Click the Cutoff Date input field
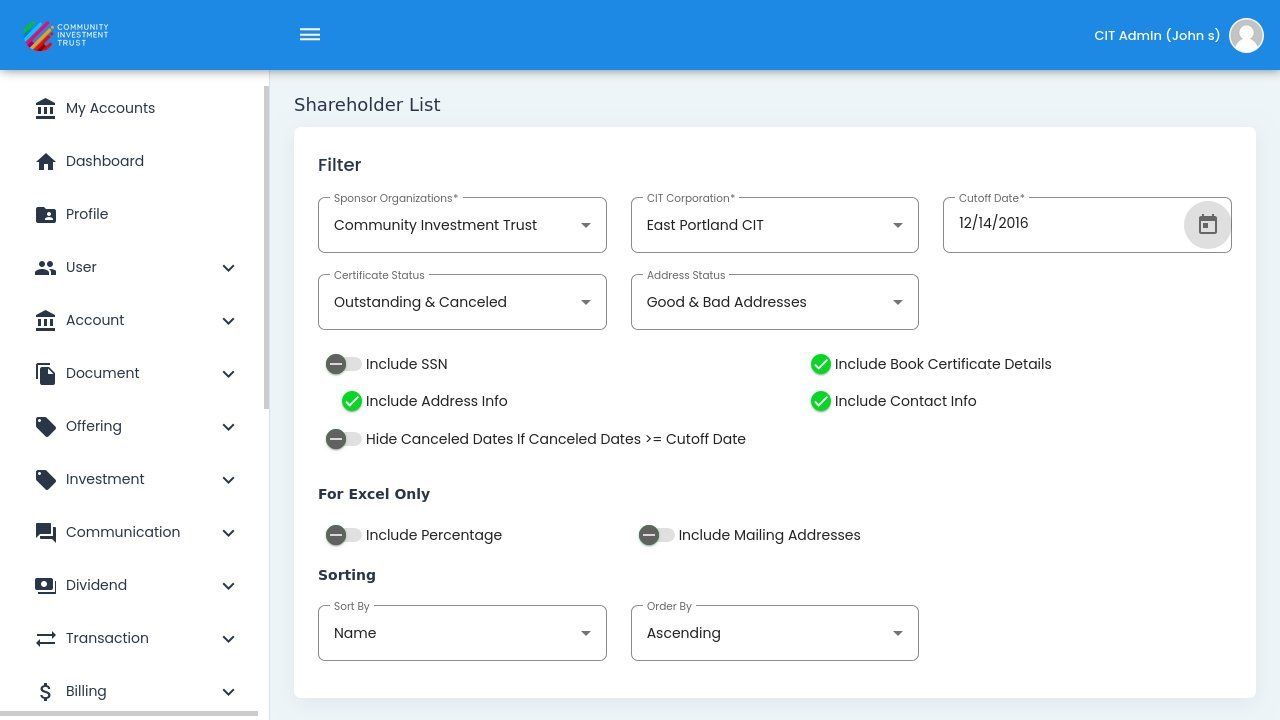The width and height of the screenshot is (1280, 720). click(1060, 224)
